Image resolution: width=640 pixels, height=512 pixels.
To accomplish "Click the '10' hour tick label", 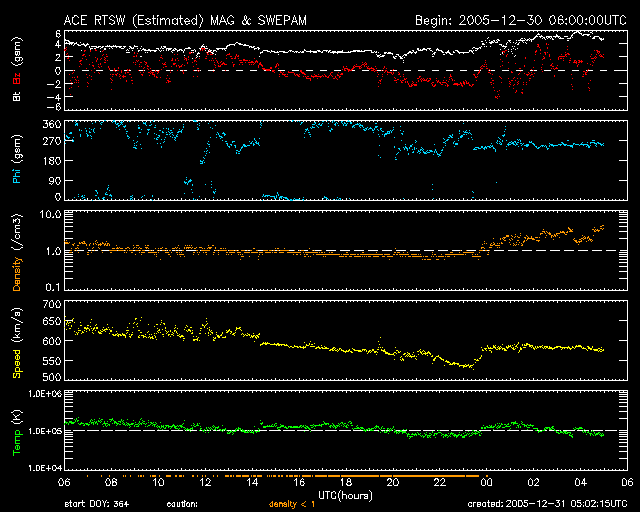I will pos(158,483).
